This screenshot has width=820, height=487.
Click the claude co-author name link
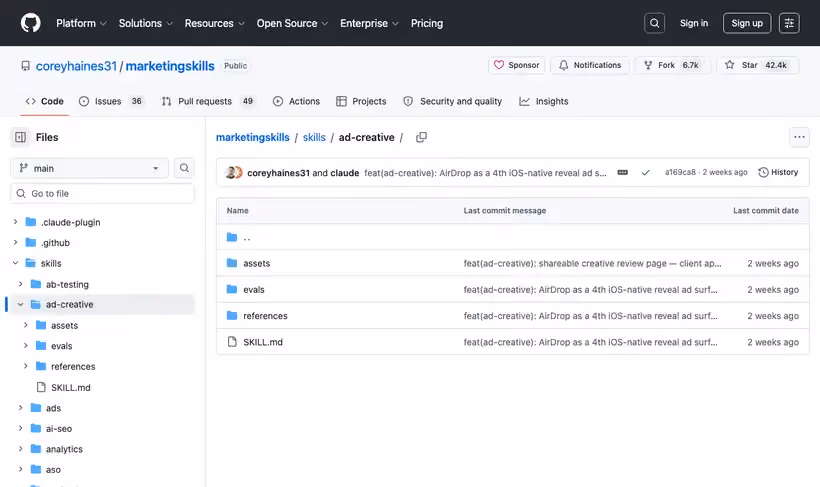345,173
